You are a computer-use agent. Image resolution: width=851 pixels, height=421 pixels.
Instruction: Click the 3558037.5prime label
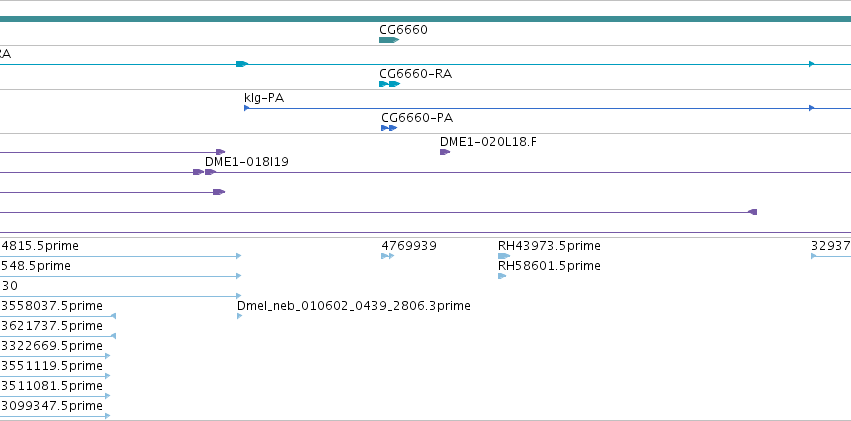point(52,305)
